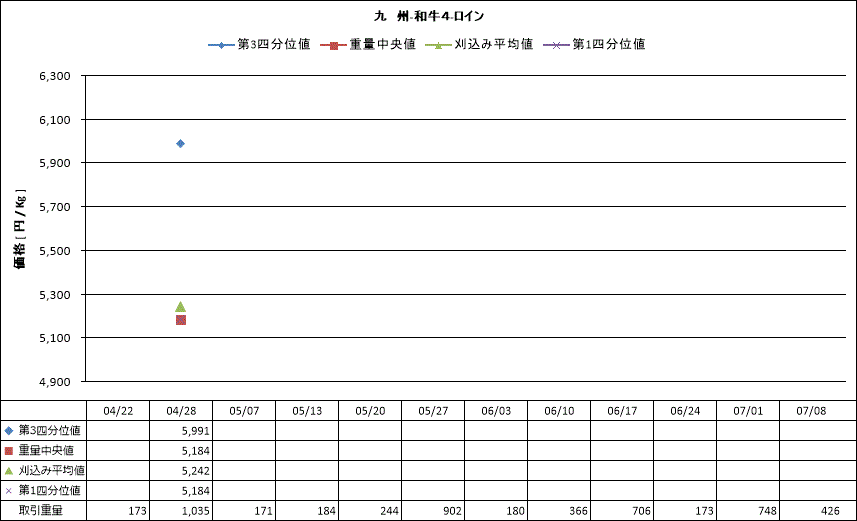Click the 第1四分位値 row label in the table
Viewport: 857px width, 521px height.
pos(50,490)
